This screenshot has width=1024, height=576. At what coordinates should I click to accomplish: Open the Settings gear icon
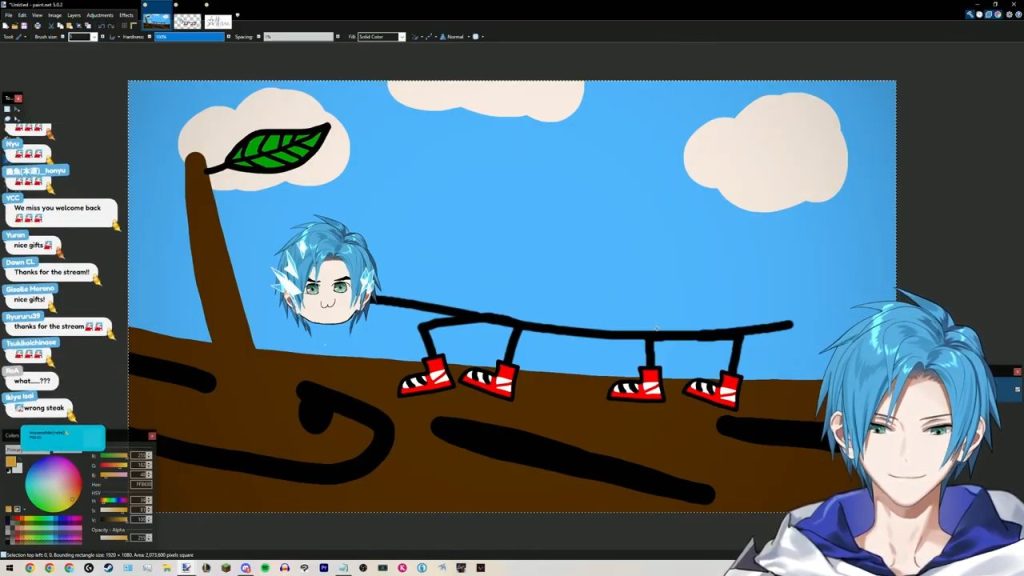pos(1007,14)
